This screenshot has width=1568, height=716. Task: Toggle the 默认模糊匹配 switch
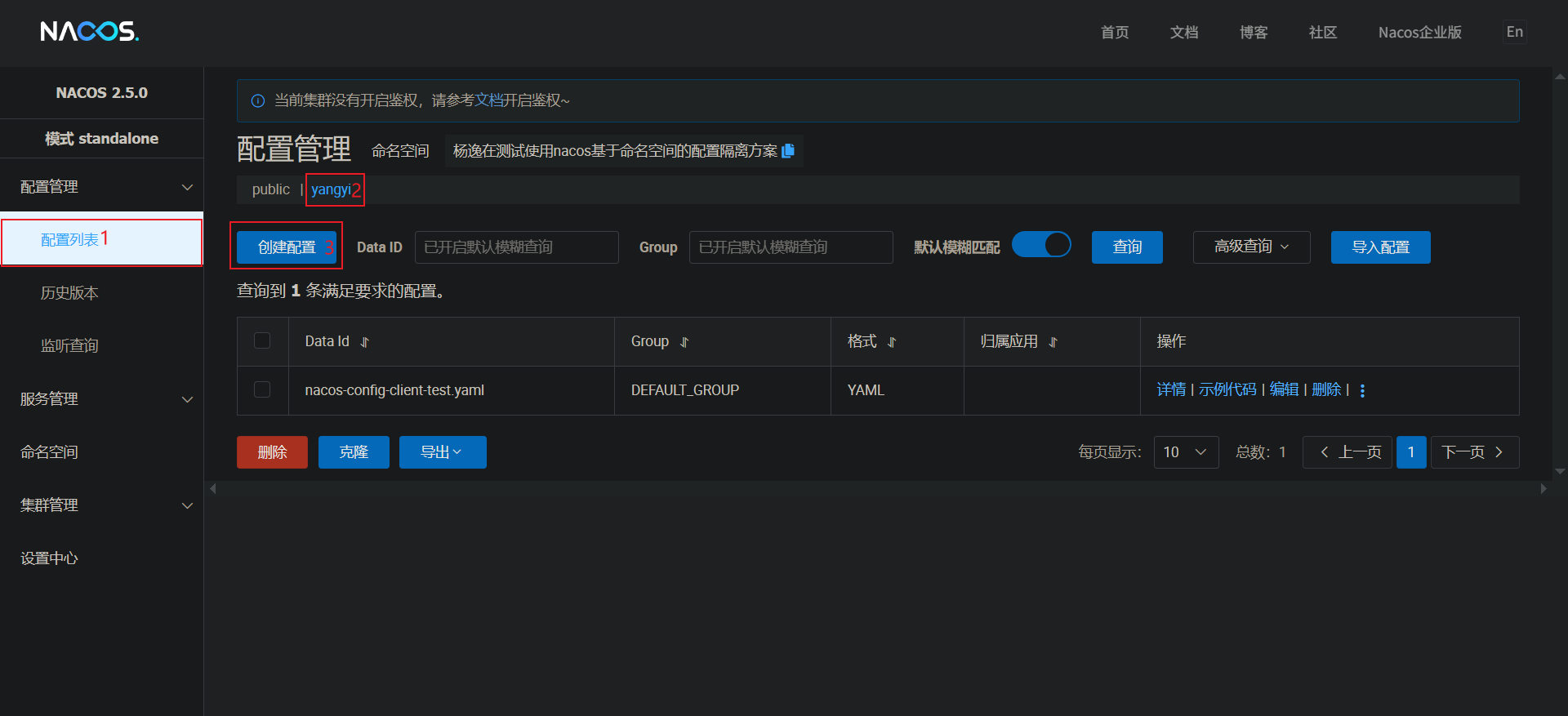pyautogui.click(x=1041, y=245)
